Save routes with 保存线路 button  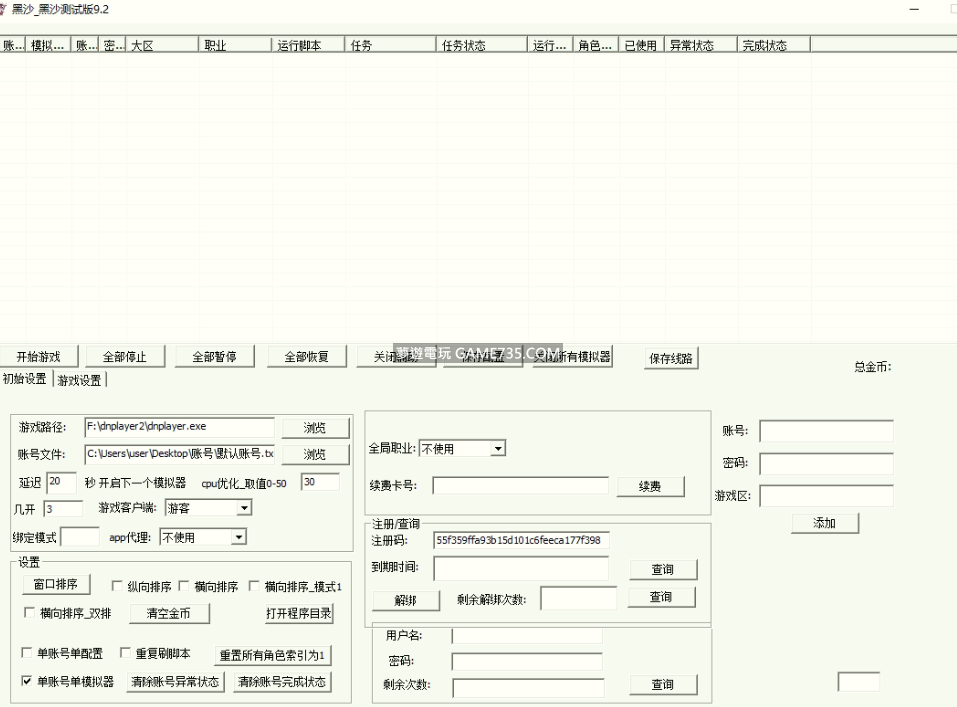click(671, 358)
